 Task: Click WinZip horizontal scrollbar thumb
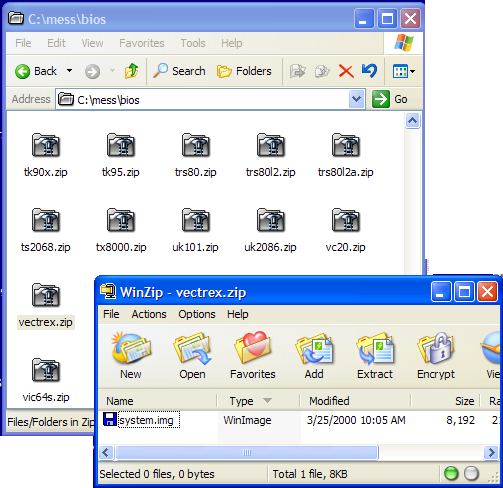pos(247,453)
